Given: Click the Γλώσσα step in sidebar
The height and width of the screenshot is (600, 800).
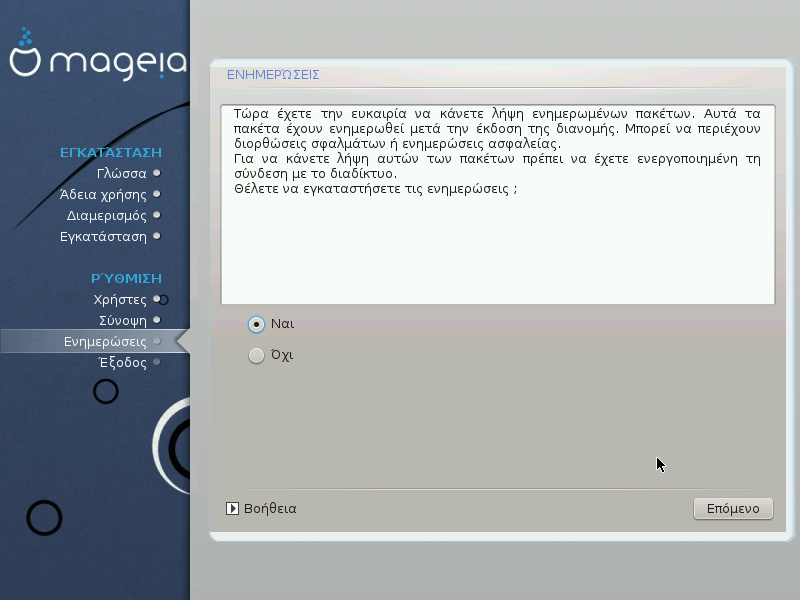Looking at the screenshot, I should (x=121, y=173).
